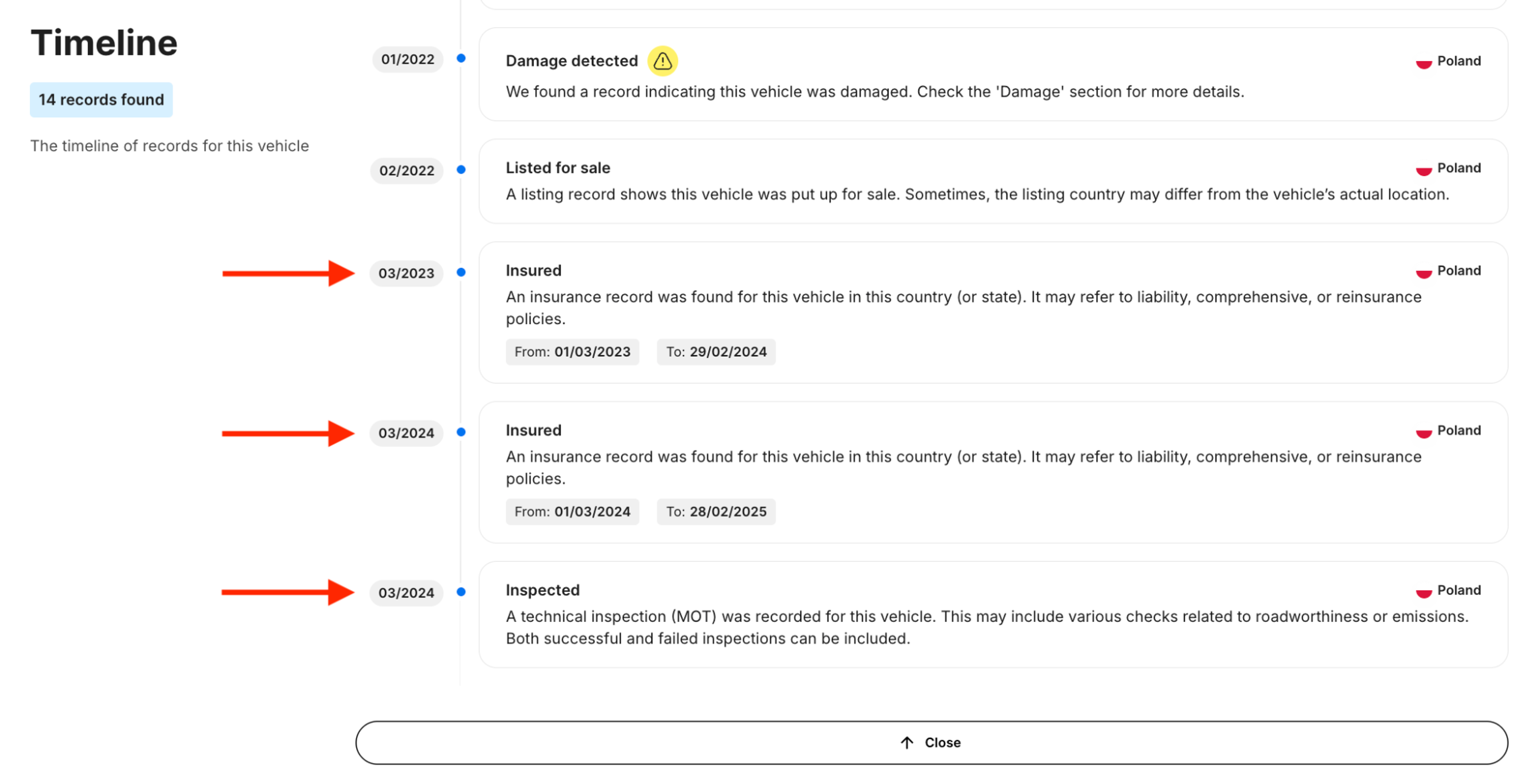
Task: Click the technical inspection (MOT) description text
Action: click(987, 627)
